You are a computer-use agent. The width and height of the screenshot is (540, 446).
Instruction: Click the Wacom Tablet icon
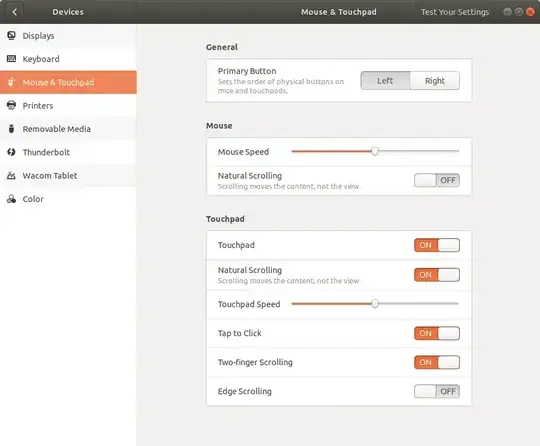click(x=11, y=175)
